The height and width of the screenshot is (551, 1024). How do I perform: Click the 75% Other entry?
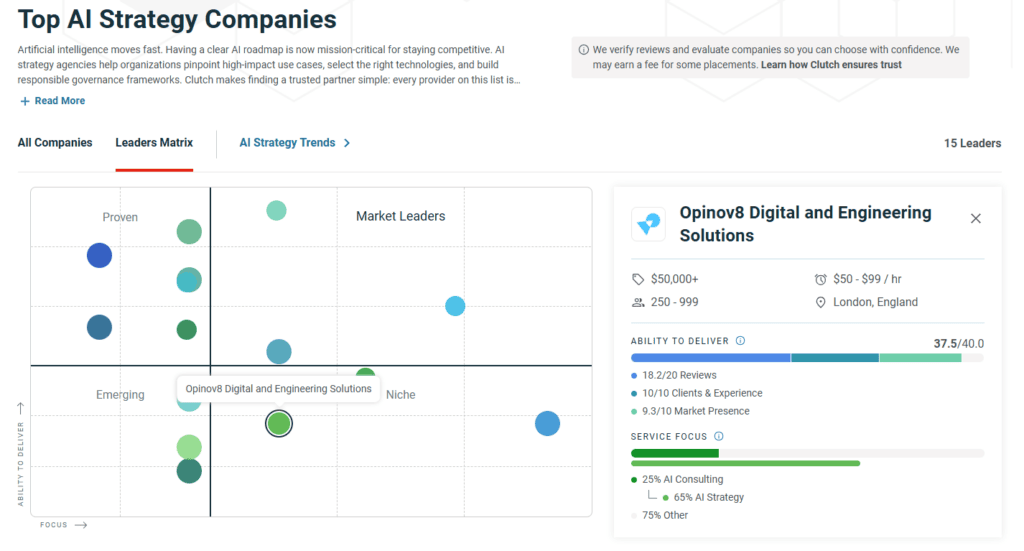pos(665,515)
